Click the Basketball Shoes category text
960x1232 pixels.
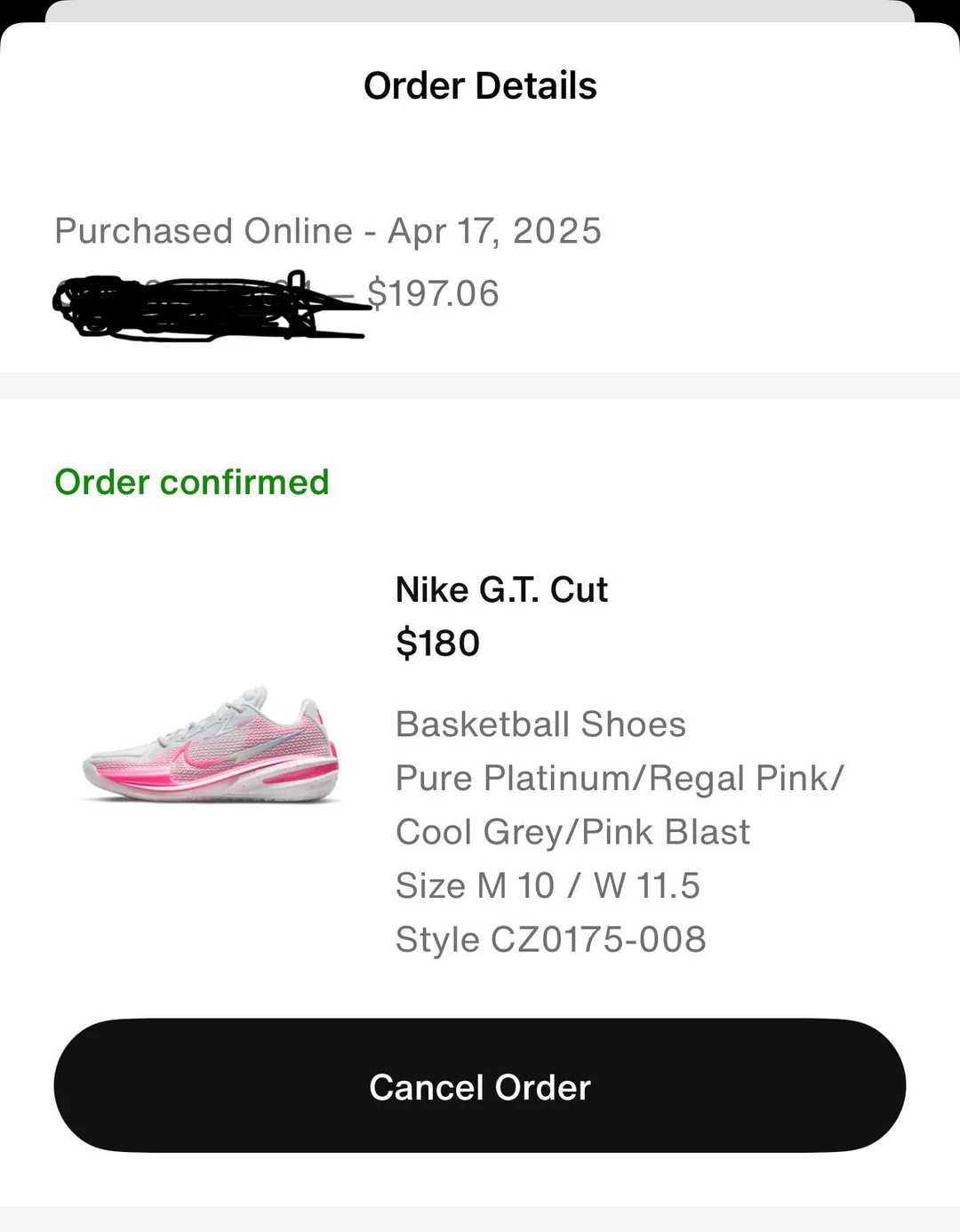[540, 724]
